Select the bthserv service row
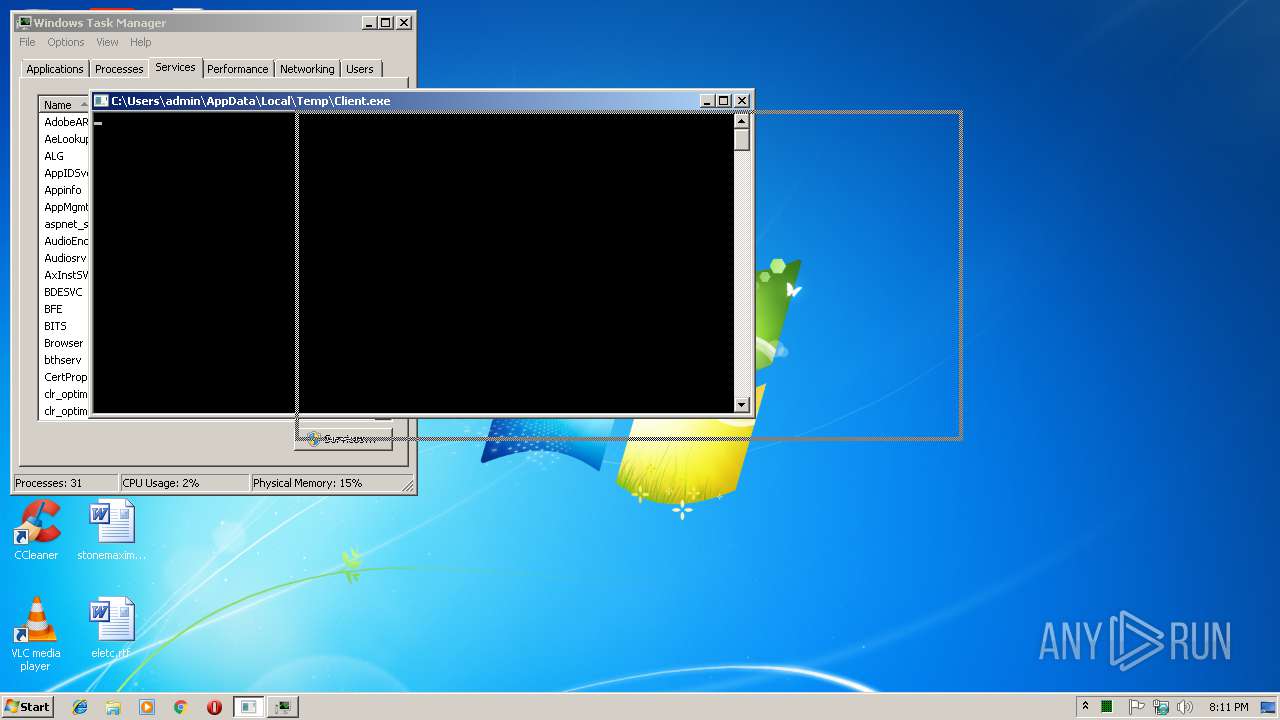This screenshot has width=1280, height=720. pyautogui.click(x=65, y=360)
